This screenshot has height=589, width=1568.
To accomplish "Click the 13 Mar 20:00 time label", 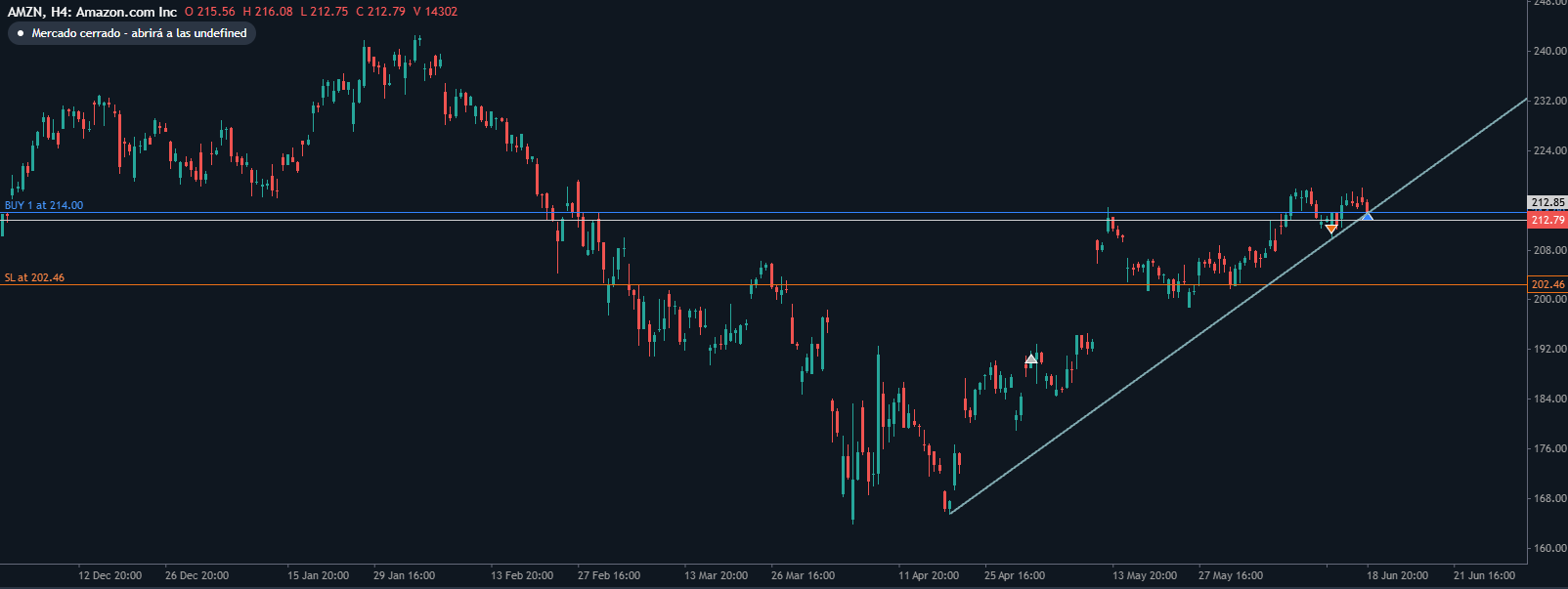I will 717,575.
